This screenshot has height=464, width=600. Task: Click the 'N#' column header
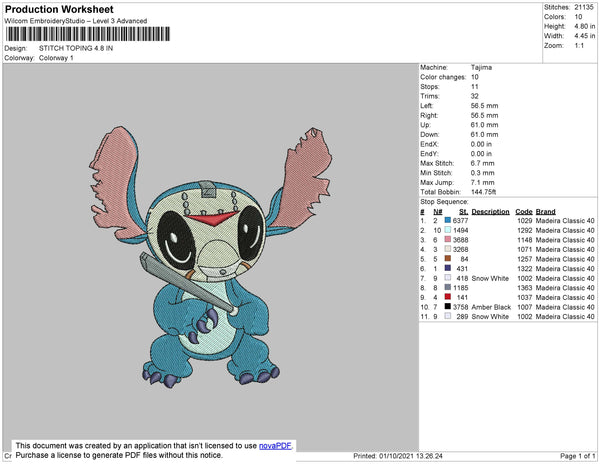(437, 212)
